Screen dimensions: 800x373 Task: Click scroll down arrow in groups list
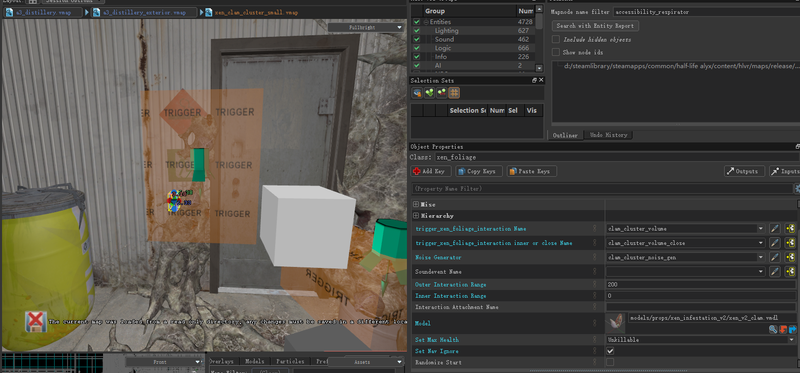tap(539, 68)
